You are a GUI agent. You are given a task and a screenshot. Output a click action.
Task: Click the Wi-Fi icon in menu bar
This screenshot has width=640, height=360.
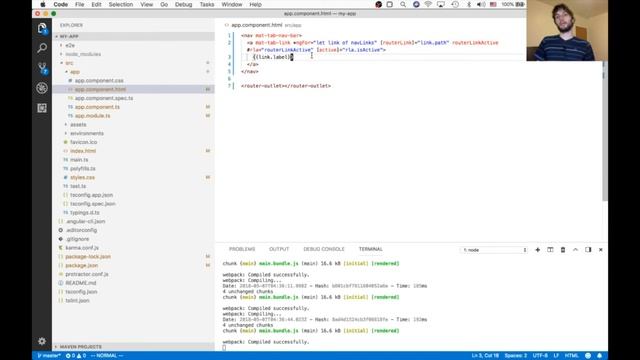(428, 4)
